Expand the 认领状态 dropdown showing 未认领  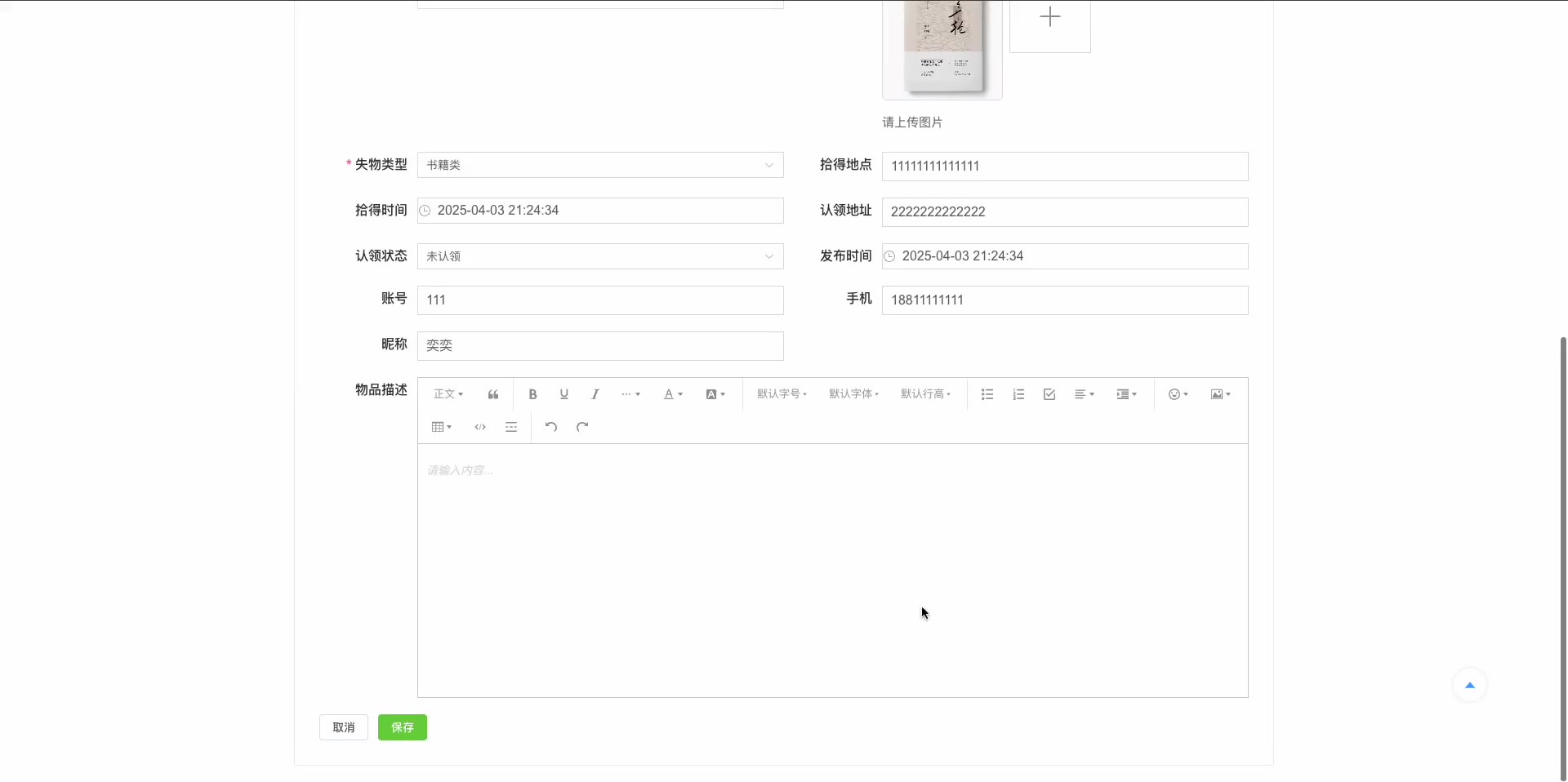click(x=600, y=256)
